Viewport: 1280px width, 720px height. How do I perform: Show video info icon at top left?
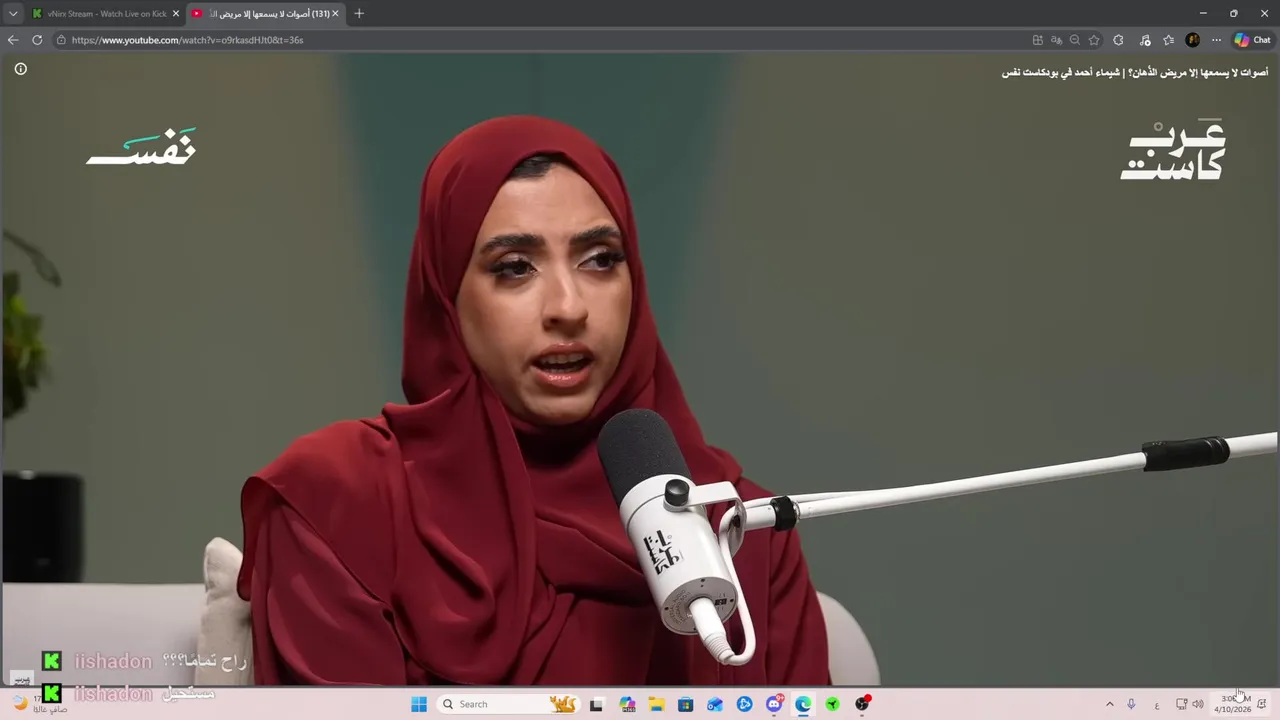click(20, 69)
